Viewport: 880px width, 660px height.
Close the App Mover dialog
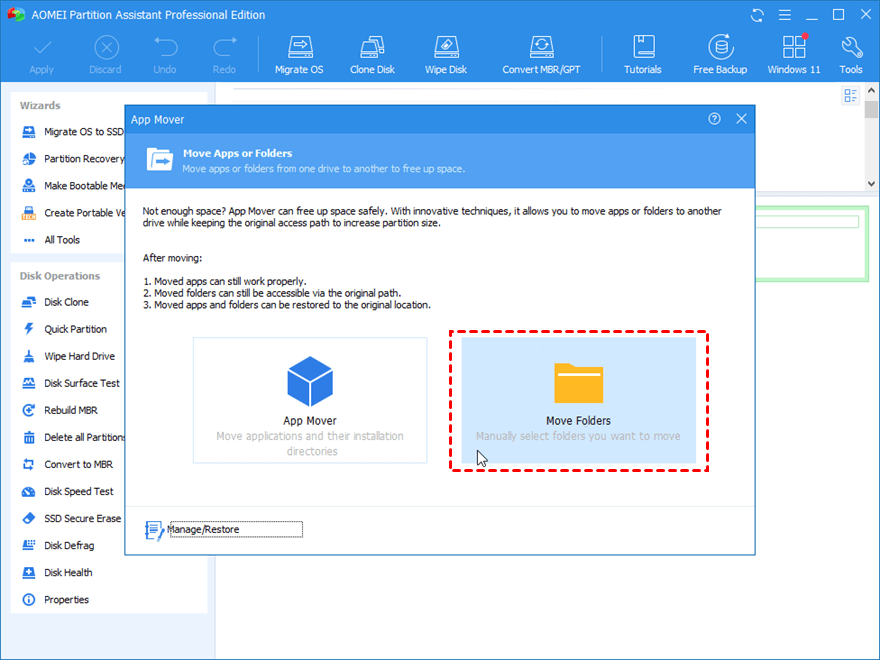[741, 119]
